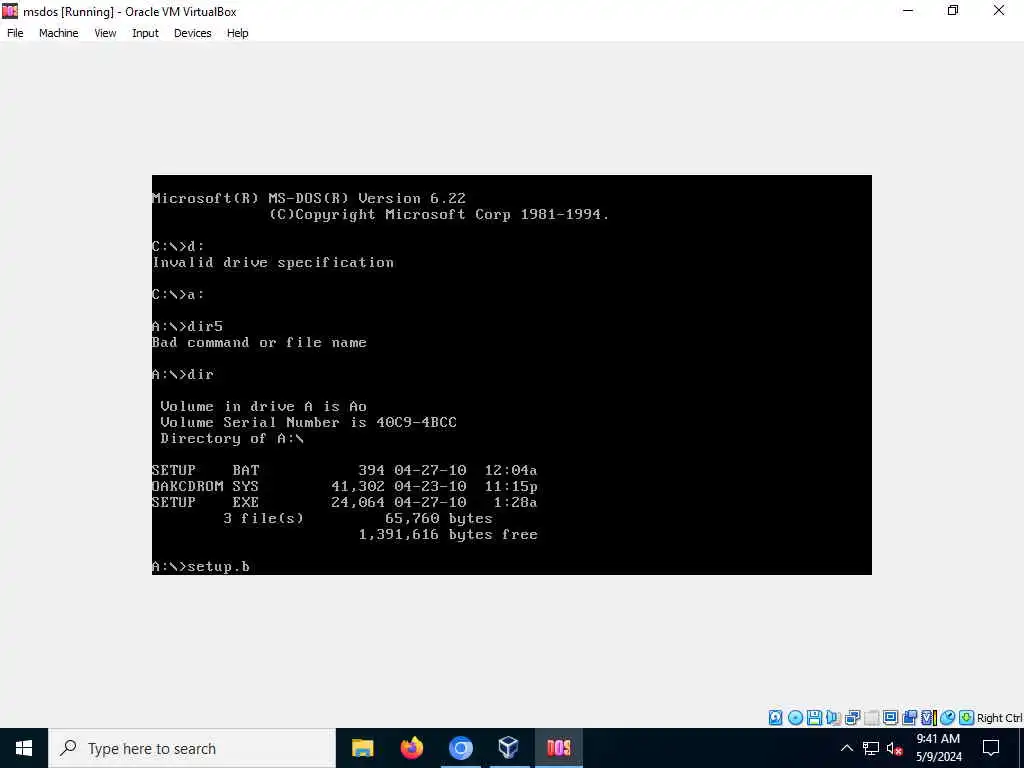Click the Type here to search box
The image size is (1024, 768).
point(192,748)
